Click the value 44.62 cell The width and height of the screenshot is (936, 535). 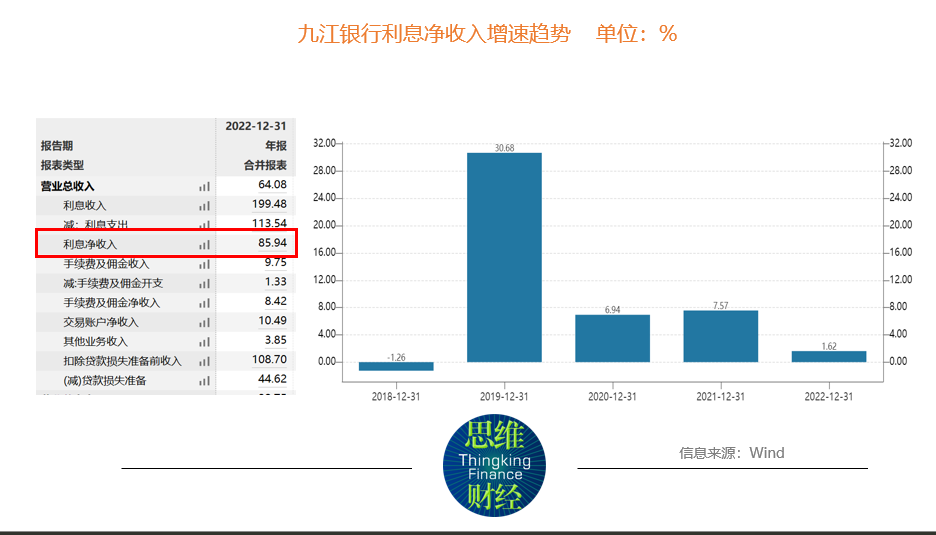pyautogui.click(x=272, y=379)
